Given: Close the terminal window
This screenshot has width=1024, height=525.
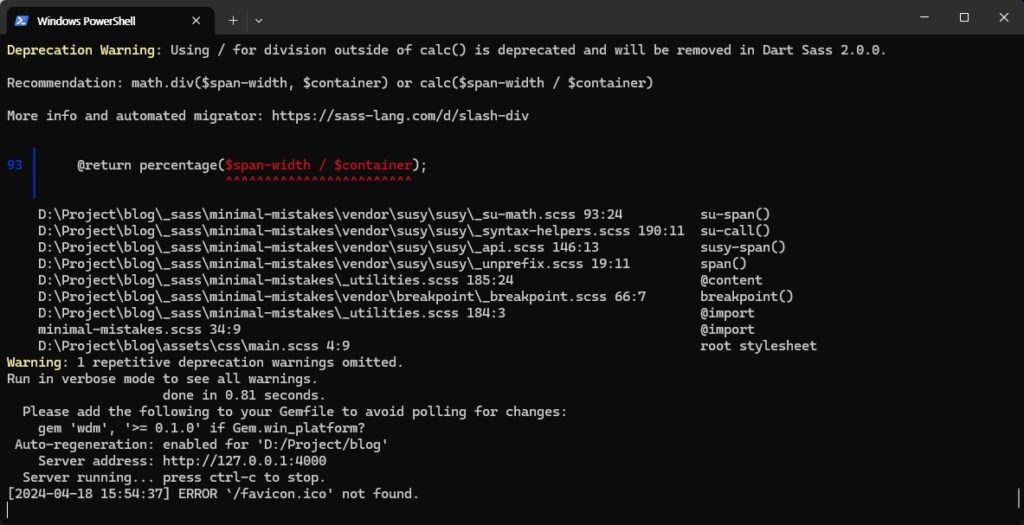Looking at the screenshot, I should point(1004,18).
